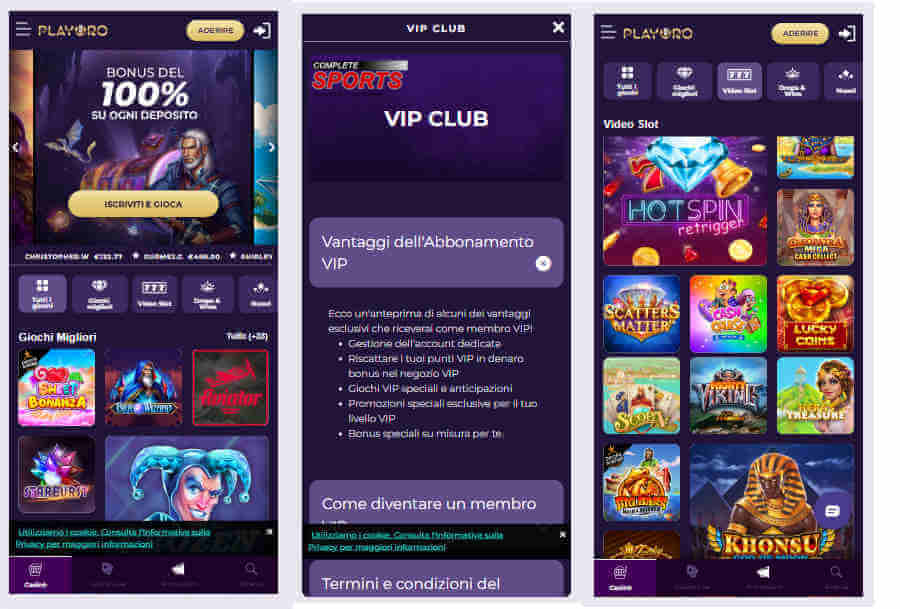
Task: Open Aviator game thumbnail
Action: pyautogui.click(x=230, y=387)
